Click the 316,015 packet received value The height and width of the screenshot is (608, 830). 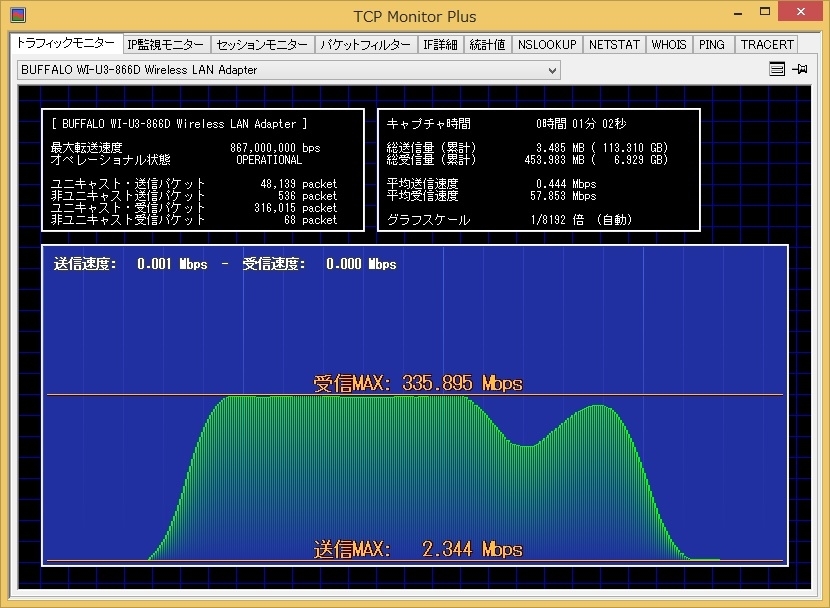[295, 207]
